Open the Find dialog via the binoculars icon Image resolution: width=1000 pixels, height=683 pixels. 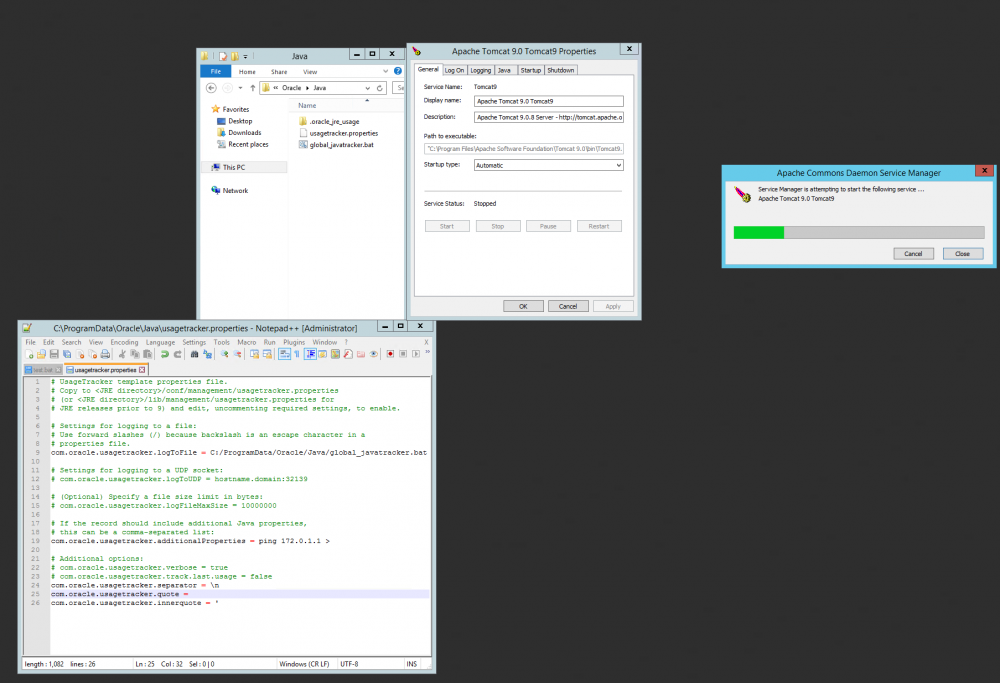point(193,354)
